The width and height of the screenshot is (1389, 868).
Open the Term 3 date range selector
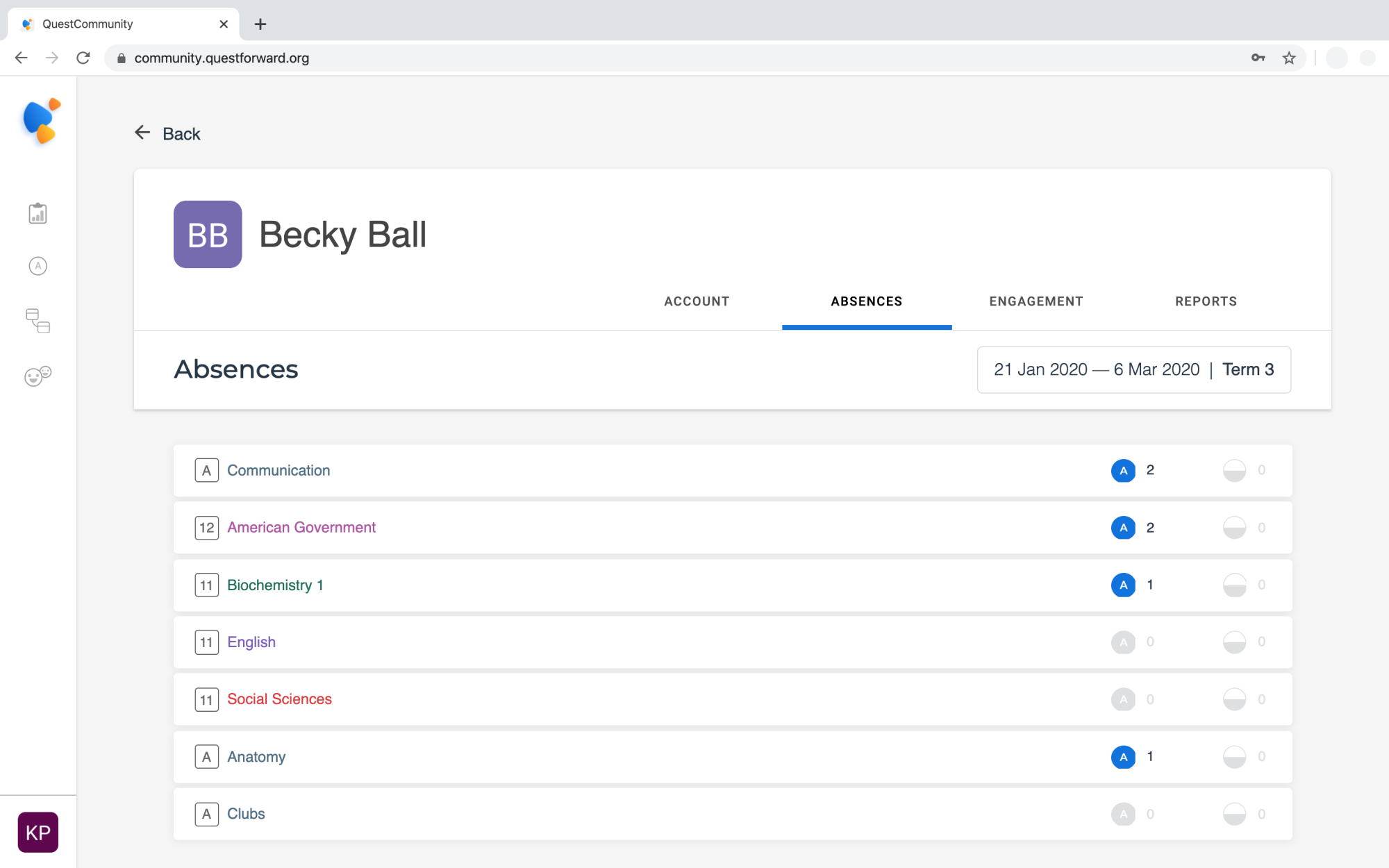point(1134,369)
